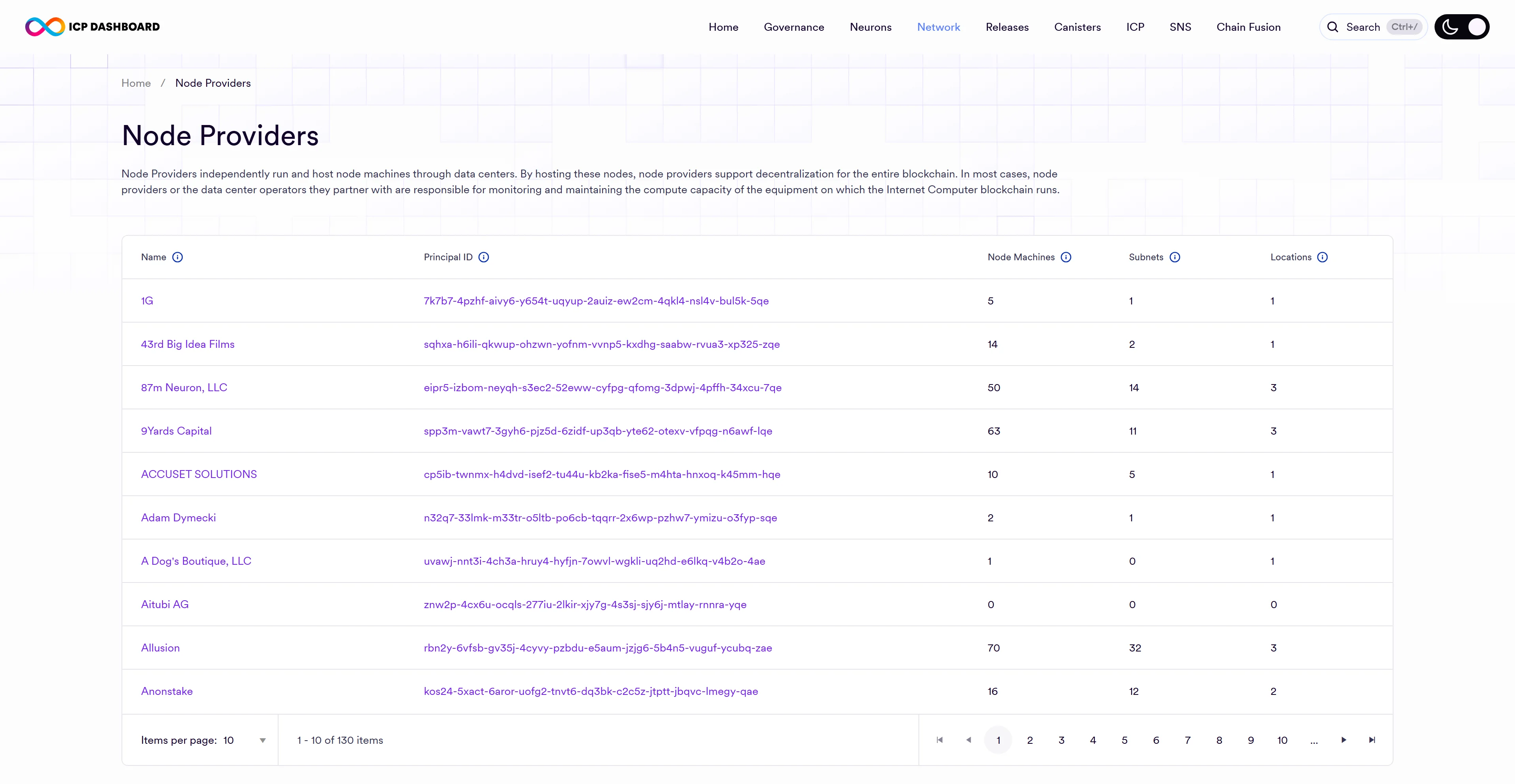Open the 9Yards Capital provider

[176, 431]
